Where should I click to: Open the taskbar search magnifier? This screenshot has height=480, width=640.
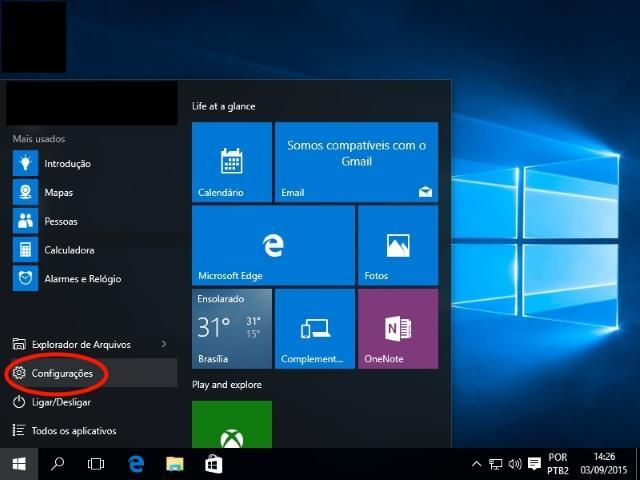coord(57,464)
